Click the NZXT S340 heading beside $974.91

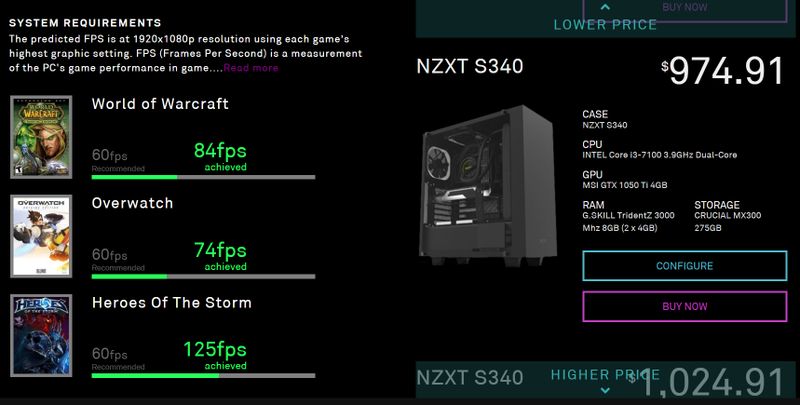click(x=470, y=66)
